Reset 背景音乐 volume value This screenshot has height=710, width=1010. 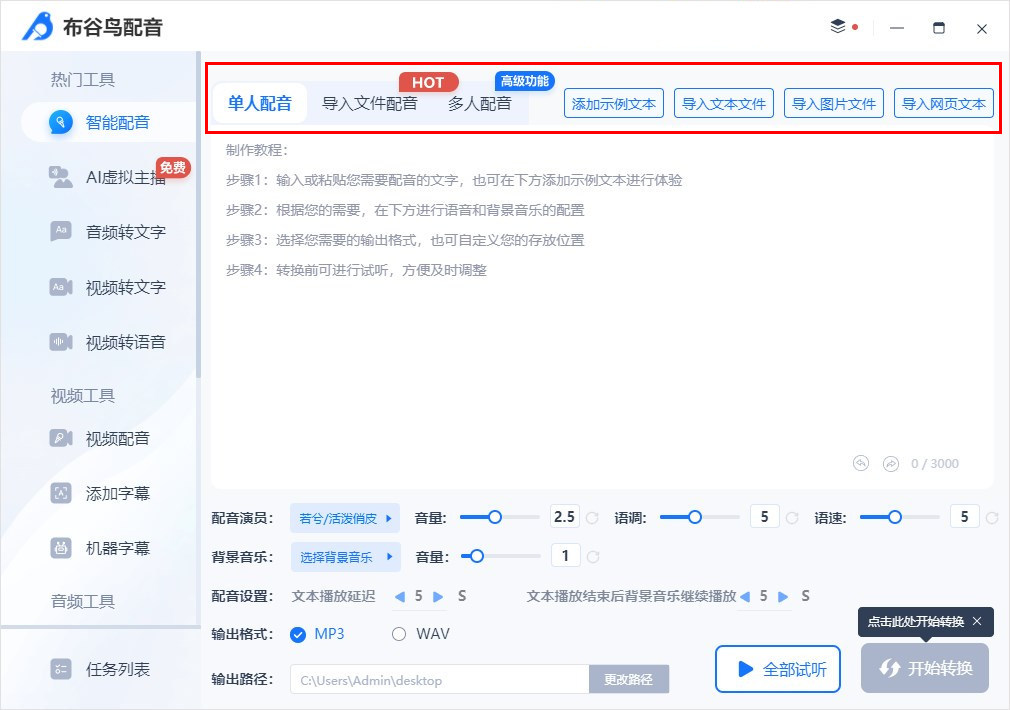(593, 557)
